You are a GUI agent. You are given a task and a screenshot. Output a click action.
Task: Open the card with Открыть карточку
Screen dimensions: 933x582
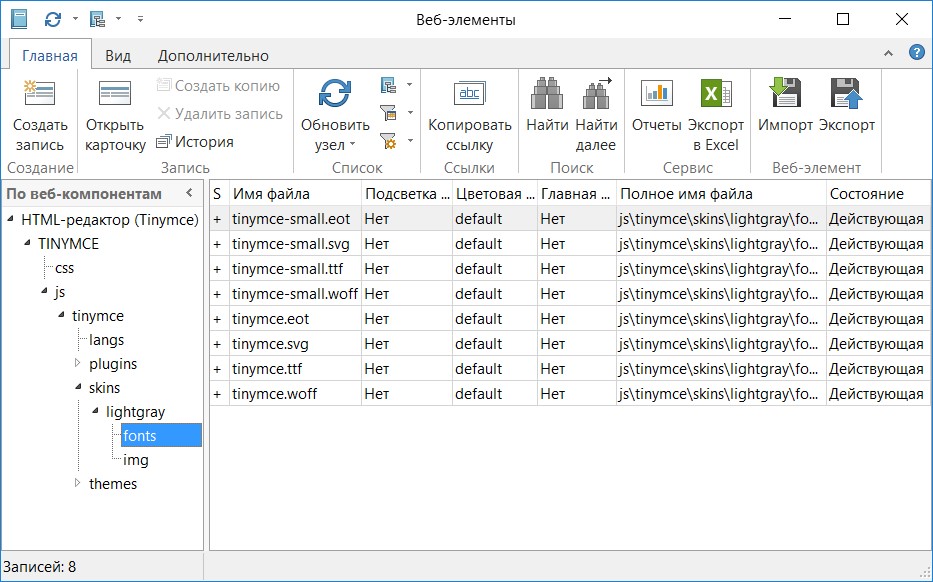pos(115,115)
